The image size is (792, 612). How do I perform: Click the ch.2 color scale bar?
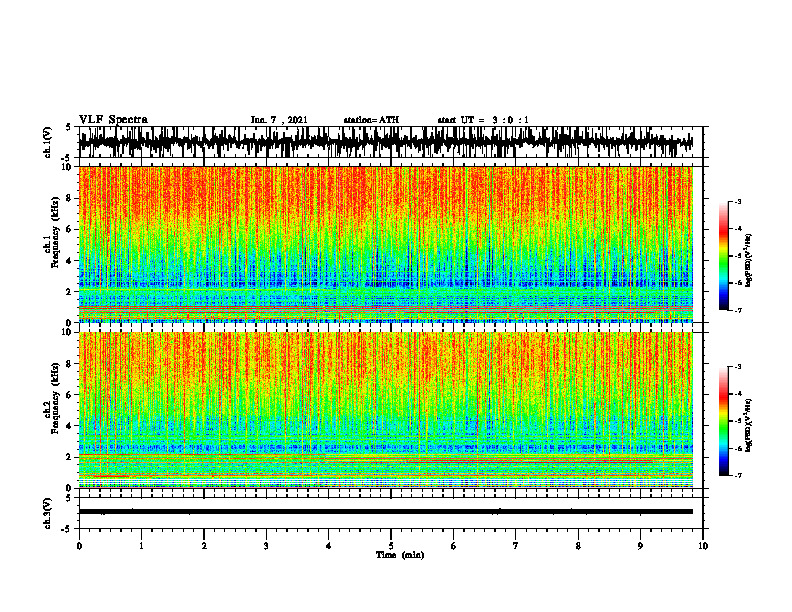point(724,421)
